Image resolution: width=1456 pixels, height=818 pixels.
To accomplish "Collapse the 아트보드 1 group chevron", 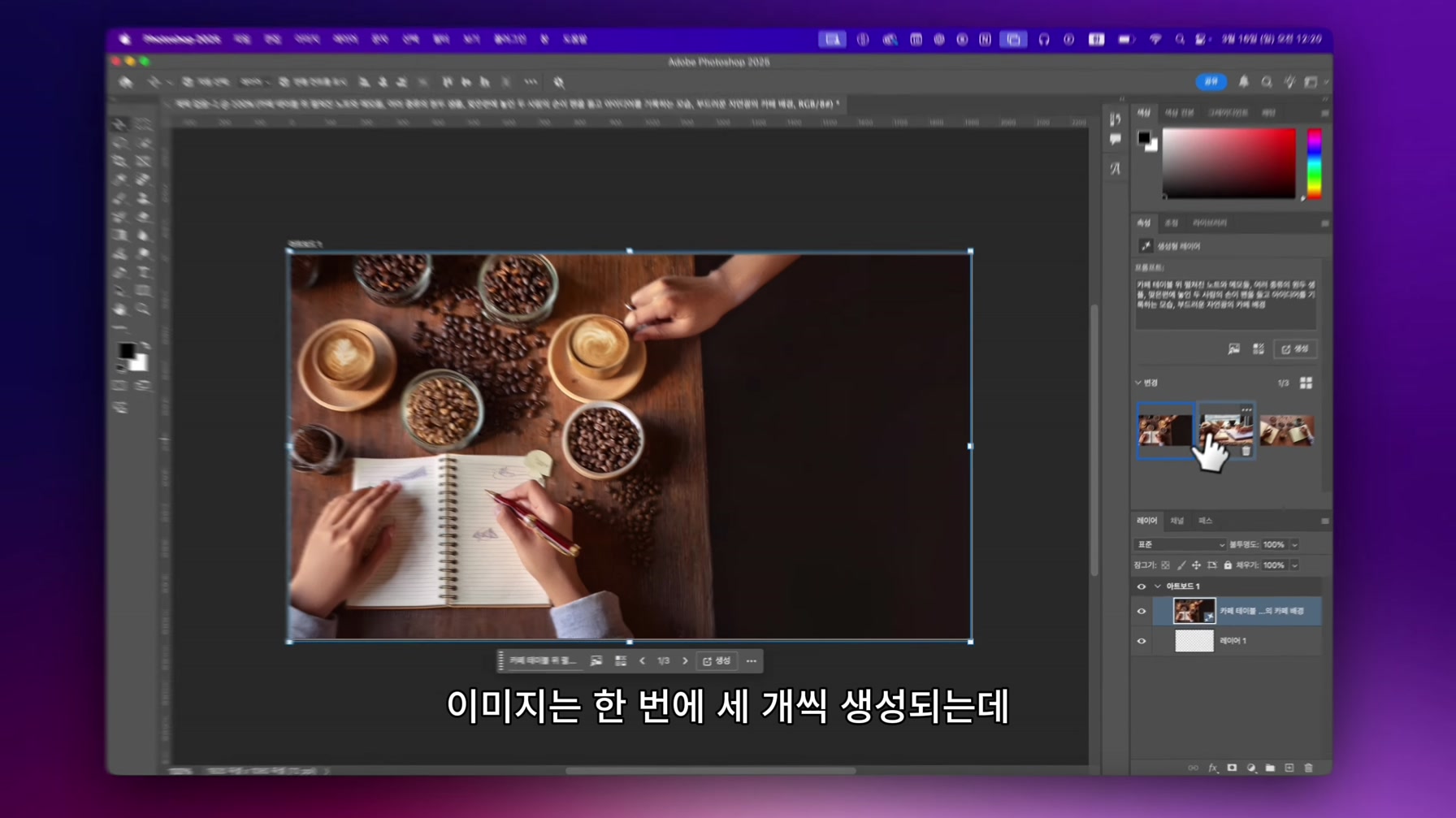I will [x=1157, y=586].
